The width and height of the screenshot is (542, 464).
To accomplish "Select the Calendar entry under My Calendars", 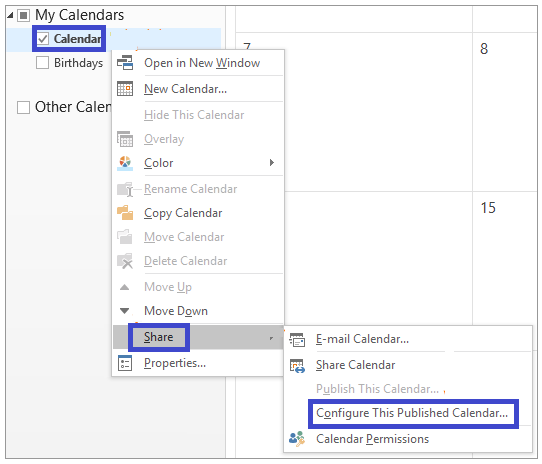I will point(77,39).
